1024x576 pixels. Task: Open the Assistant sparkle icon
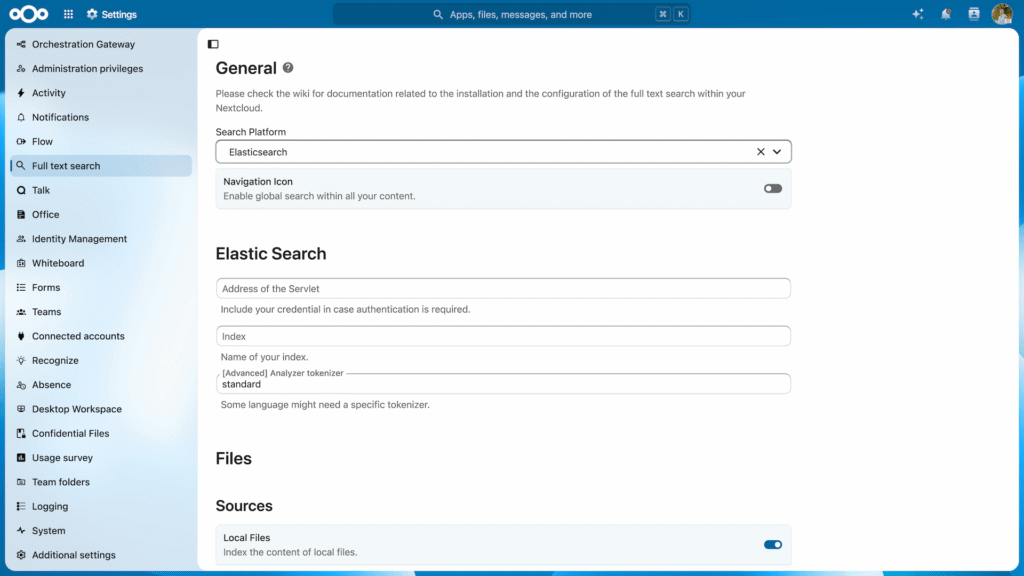(x=918, y=14)
